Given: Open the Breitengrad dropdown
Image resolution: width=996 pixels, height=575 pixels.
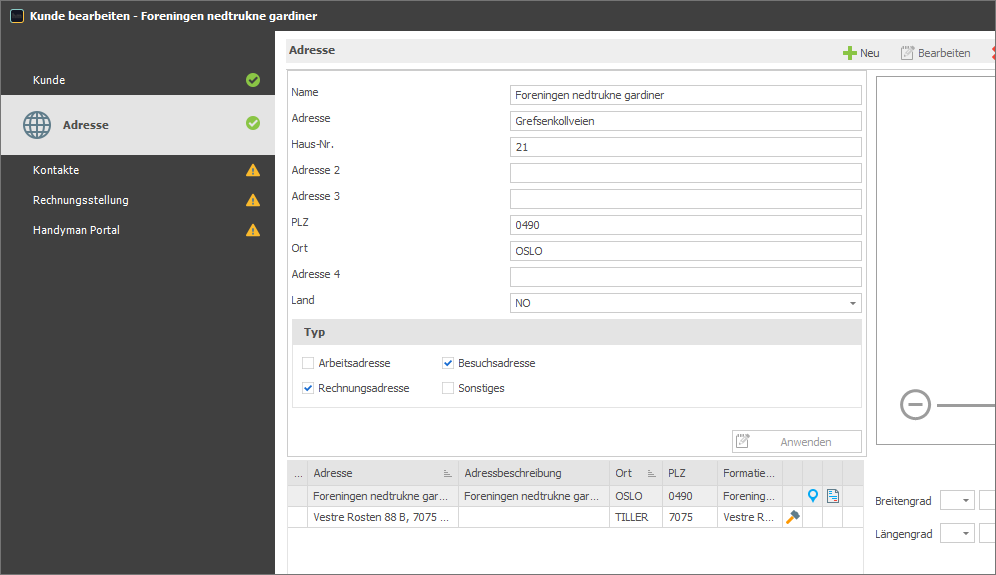Looking at the screenshot, I should 966,501.
